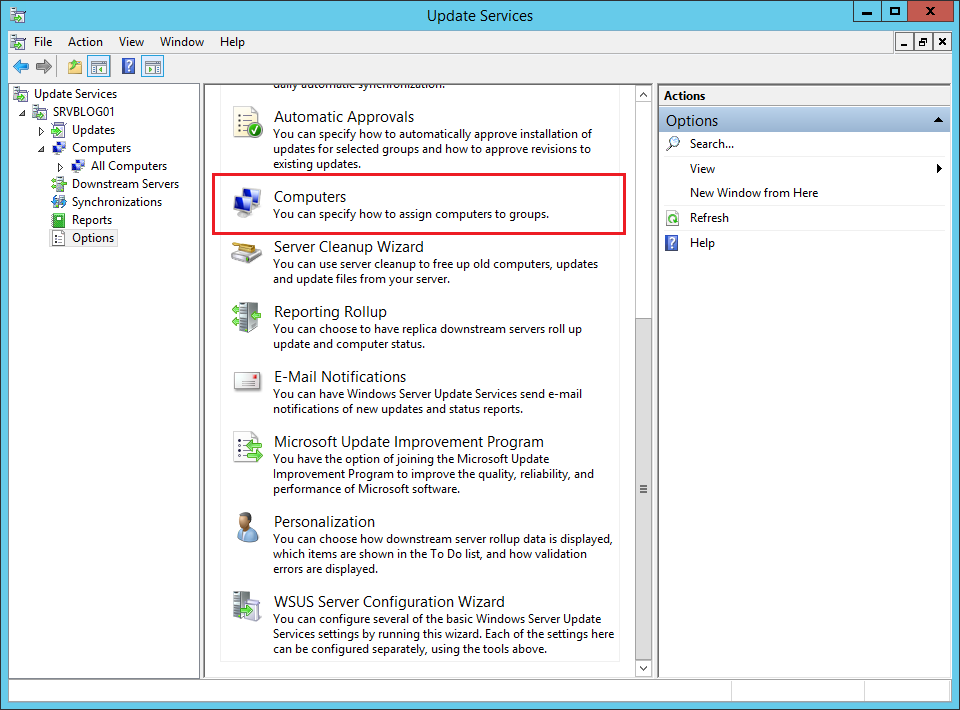960x710 pixels.
Task: Toggle the Show/Hide Action Pane icon
Action: pos(152,66)
